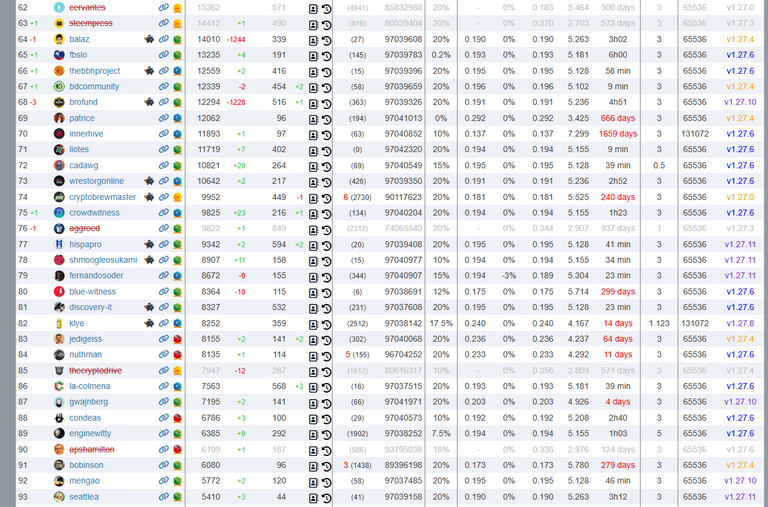Open the link icon for apshamilton
Screen dimensions: 768x507
click(164, 449)
